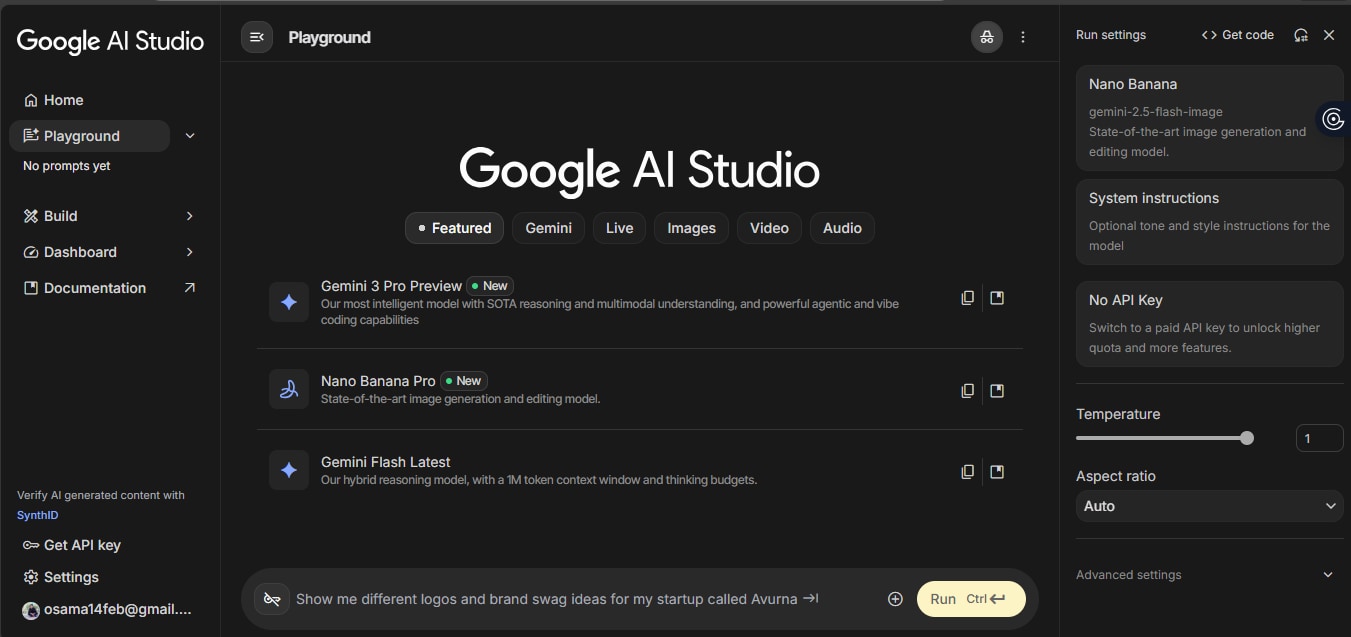This screenshot has width=1351, height=637.
Task: Adjust the Temperature slider handle
Action: click(1247, 438)
